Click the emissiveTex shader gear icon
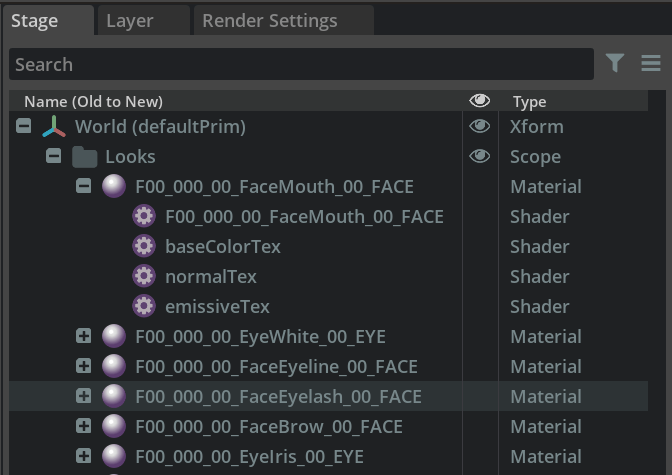672x475 pixels. click(x=144, y=307)
